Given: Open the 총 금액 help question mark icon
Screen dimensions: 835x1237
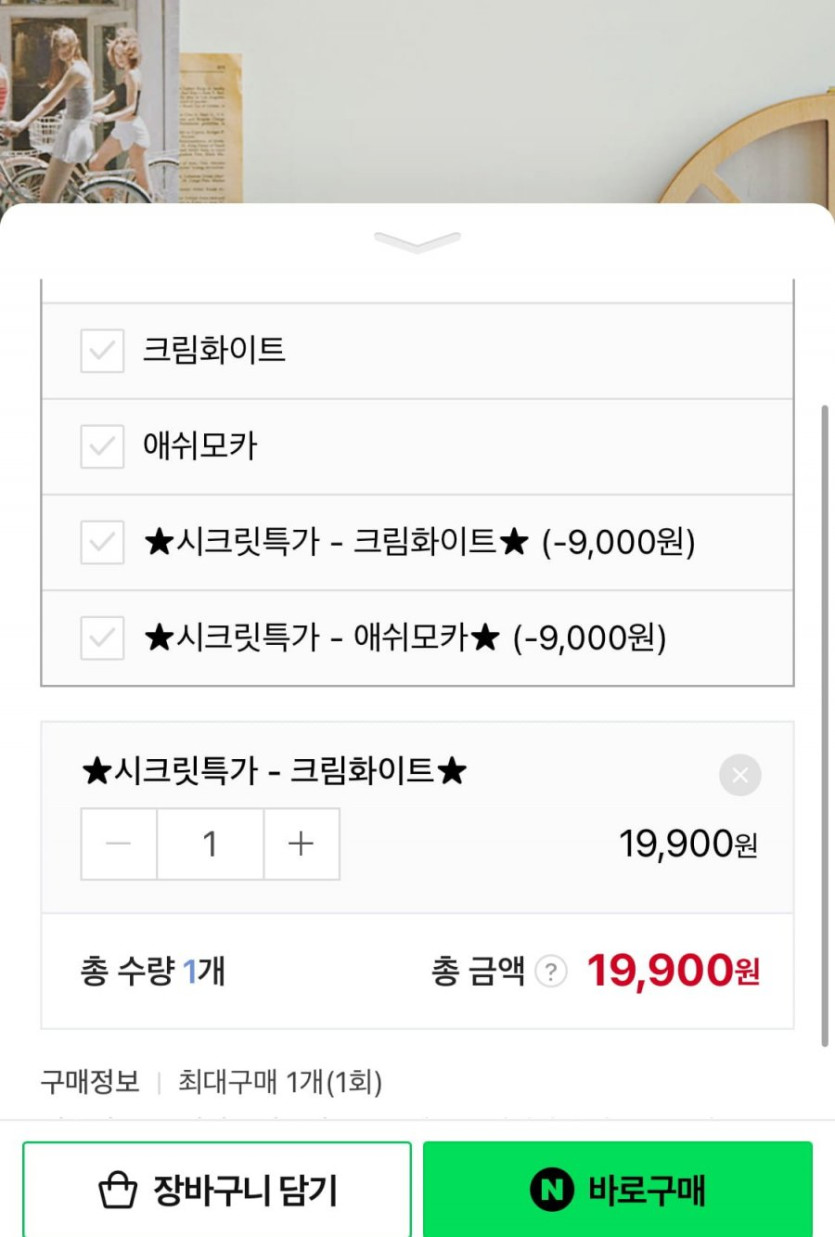Looking at the screenshot, I should (x=550, y=971).
